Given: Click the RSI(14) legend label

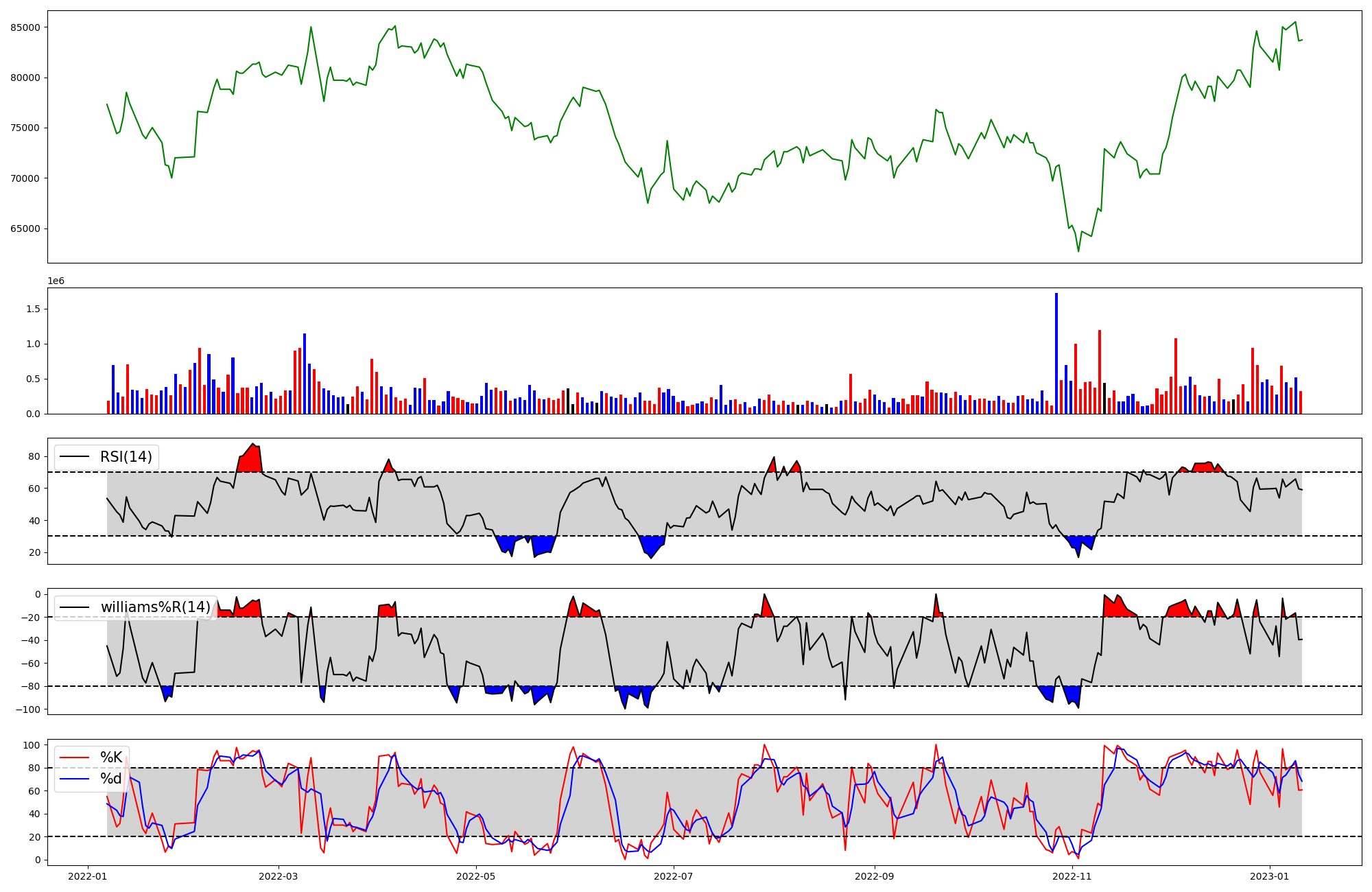Looking at the screenshot, I should coord(126,457).
